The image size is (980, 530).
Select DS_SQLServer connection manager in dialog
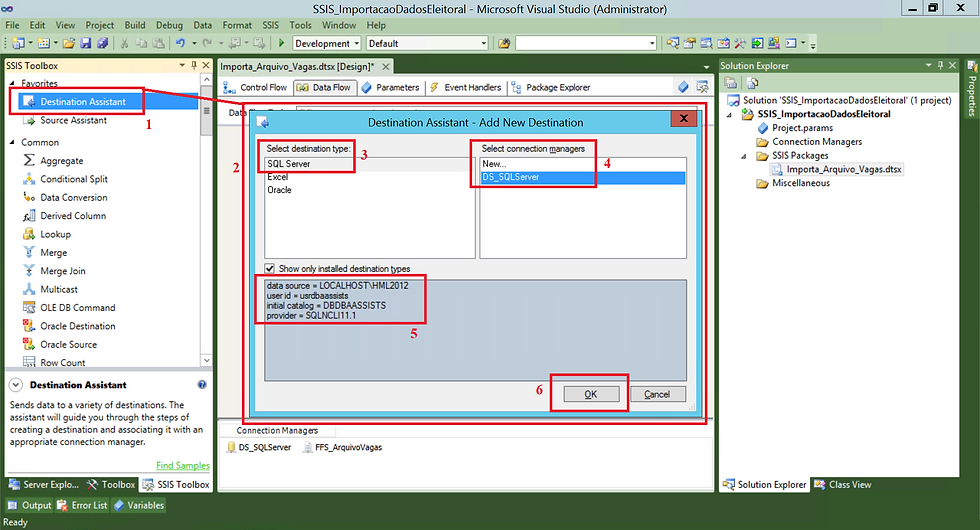(582, 177)
